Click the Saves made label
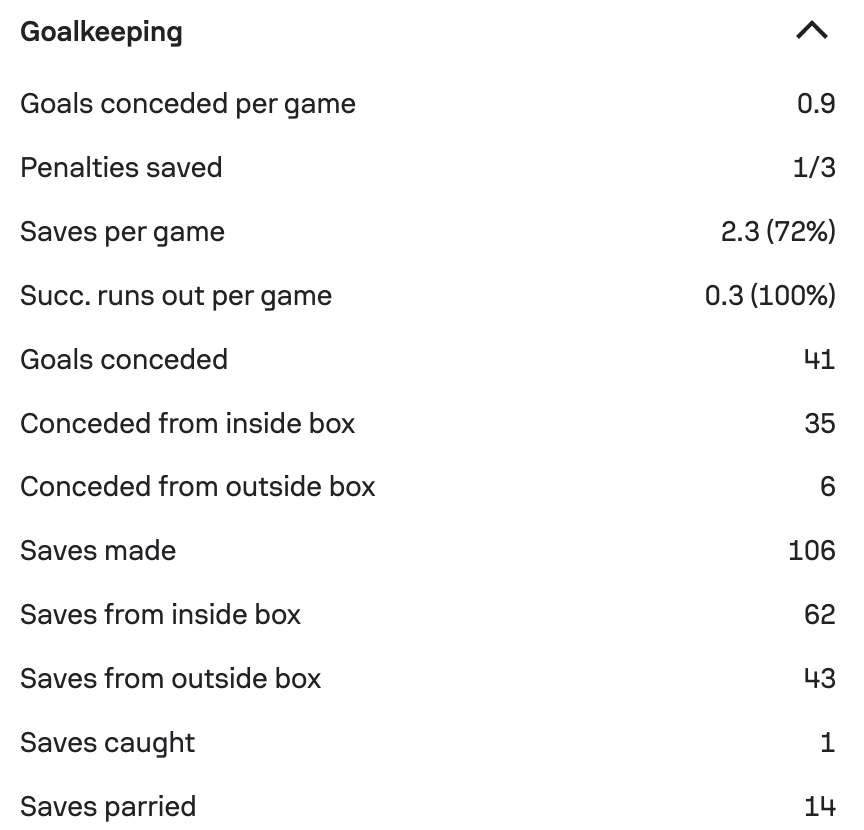 [x=98, y=551]
